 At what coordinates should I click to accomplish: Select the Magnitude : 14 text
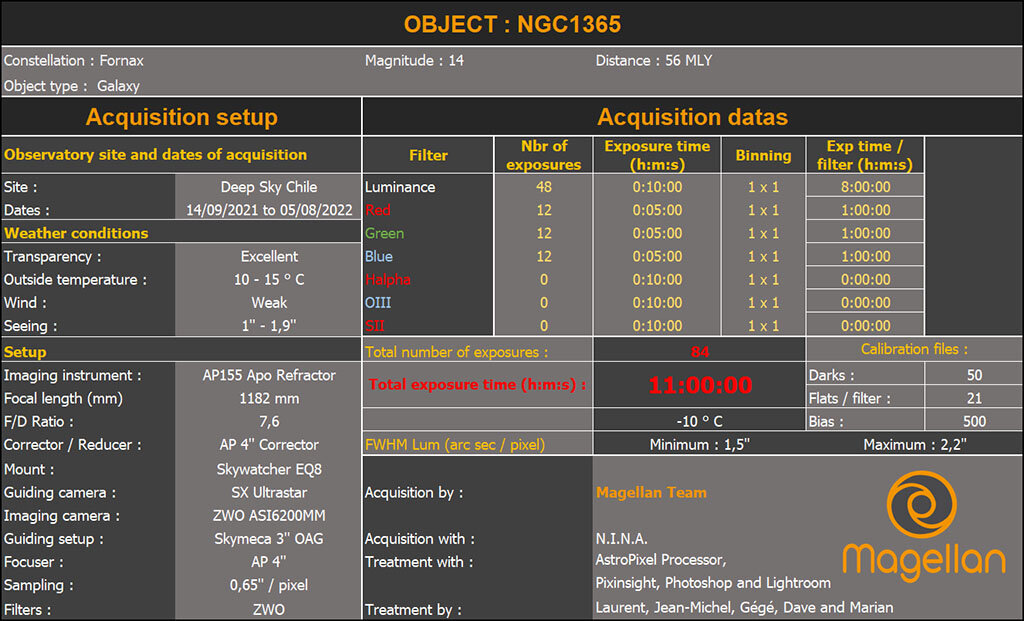[x=414, y=61]
